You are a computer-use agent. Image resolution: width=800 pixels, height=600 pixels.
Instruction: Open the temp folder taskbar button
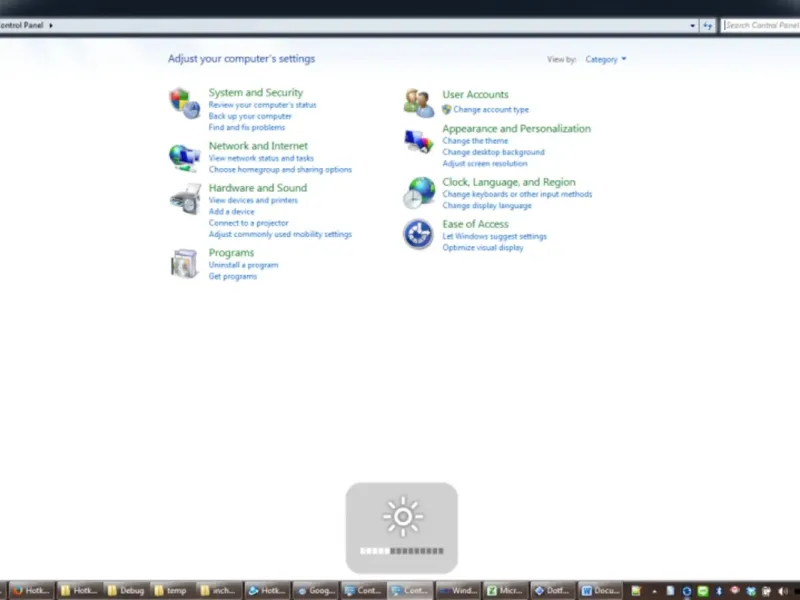click(171, 590)
